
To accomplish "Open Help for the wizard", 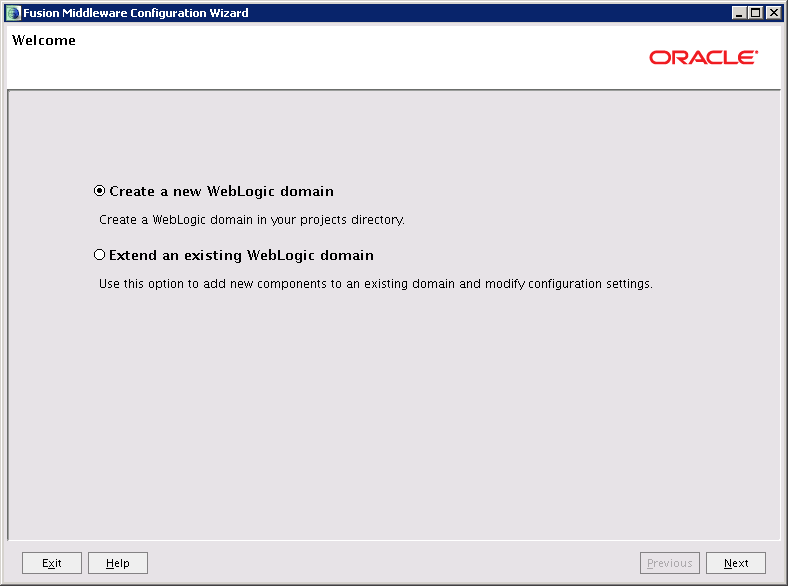I will coord(117,563).
